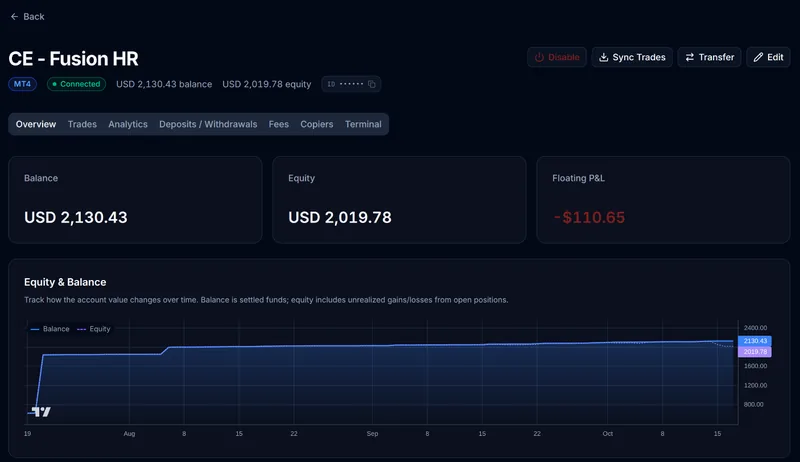
Task: Go back using the Back arrow link
Action: click(x=27, y=16)
